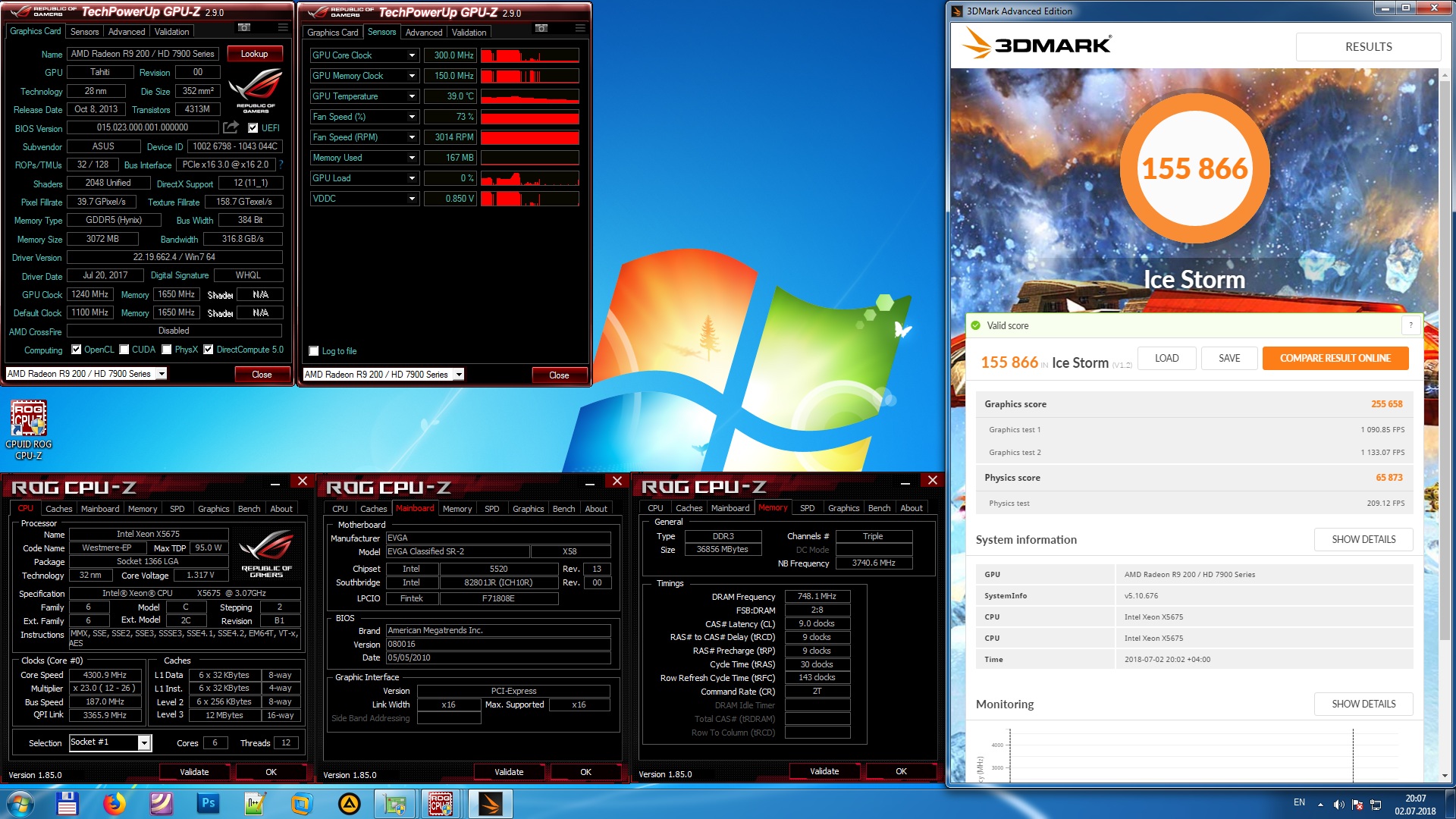Open Notepad++ from the taskbar
This screenshot has height=819, width=1456.
[255, 804]
